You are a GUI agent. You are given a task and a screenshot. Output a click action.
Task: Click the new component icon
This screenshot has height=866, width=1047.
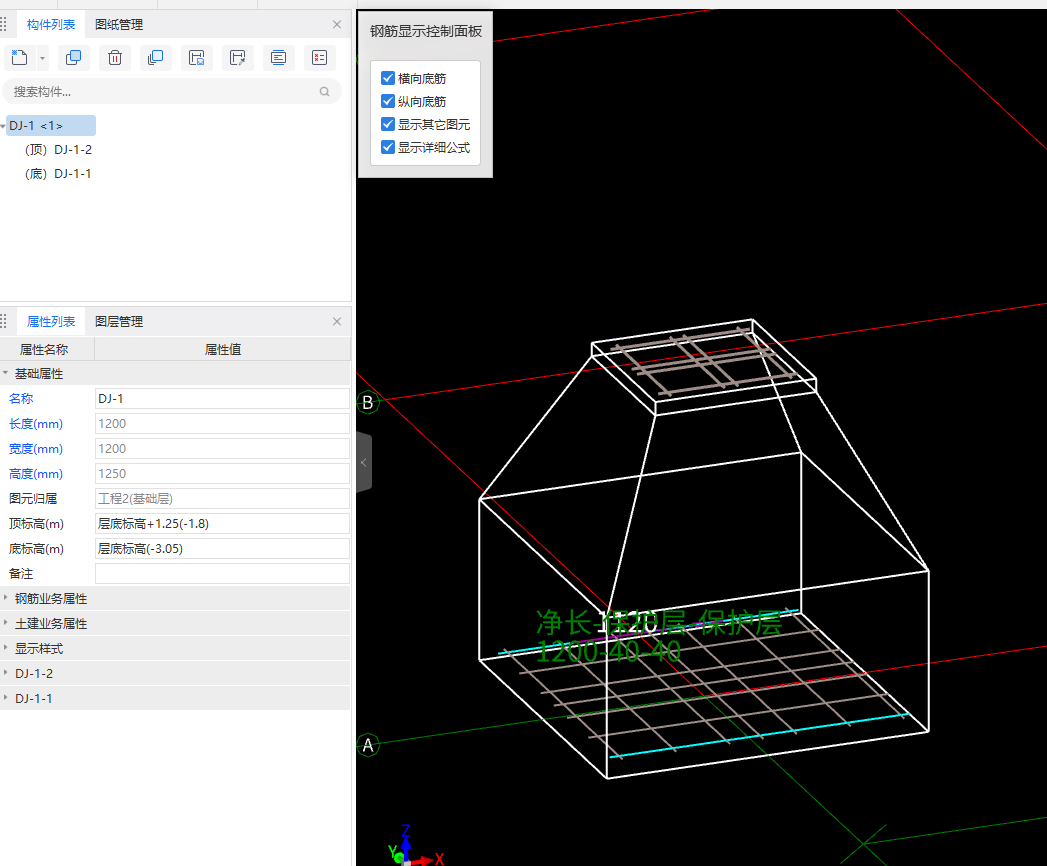pyautogui.click(x=19, y=58)
